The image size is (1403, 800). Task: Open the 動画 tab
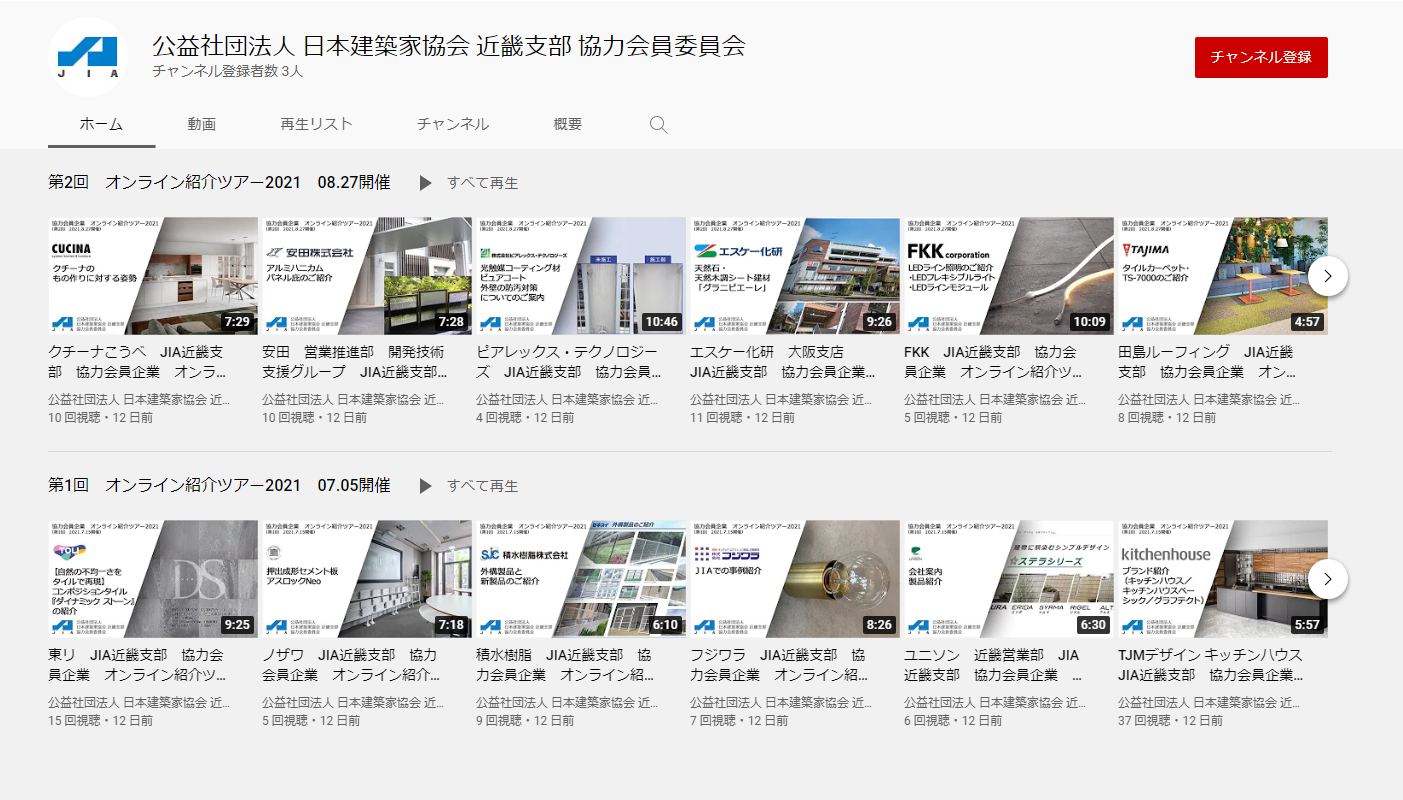coord(201,124)
